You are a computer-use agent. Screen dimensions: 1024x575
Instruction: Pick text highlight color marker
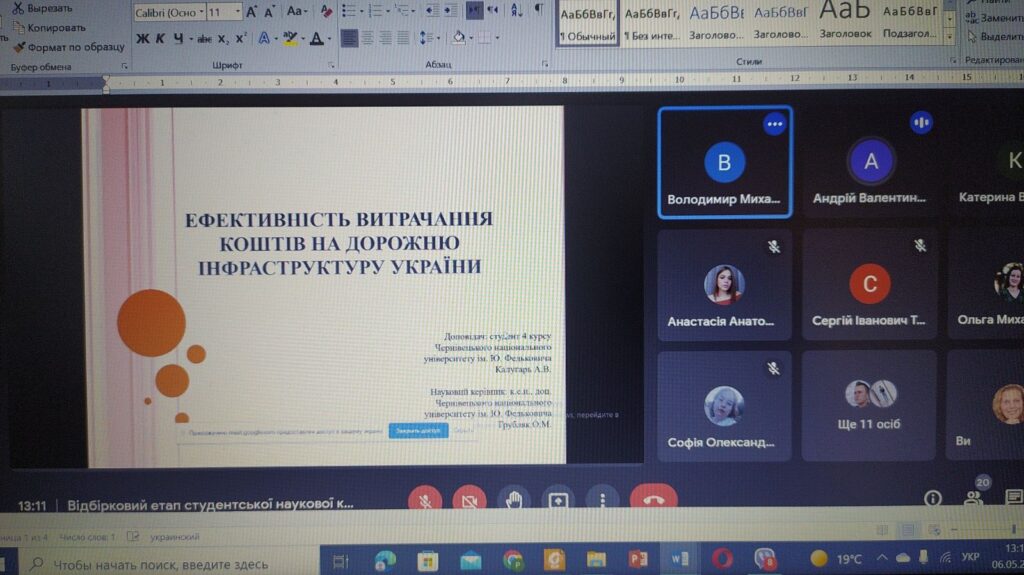pos(289,39)
